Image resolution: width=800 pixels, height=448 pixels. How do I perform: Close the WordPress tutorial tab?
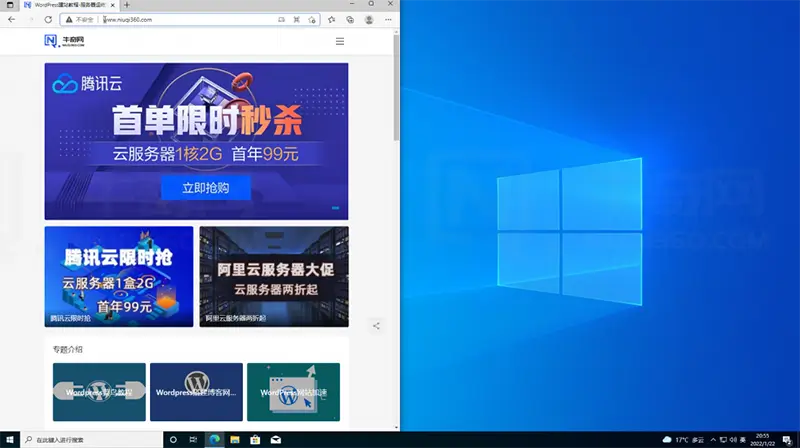tap(113, 5)
